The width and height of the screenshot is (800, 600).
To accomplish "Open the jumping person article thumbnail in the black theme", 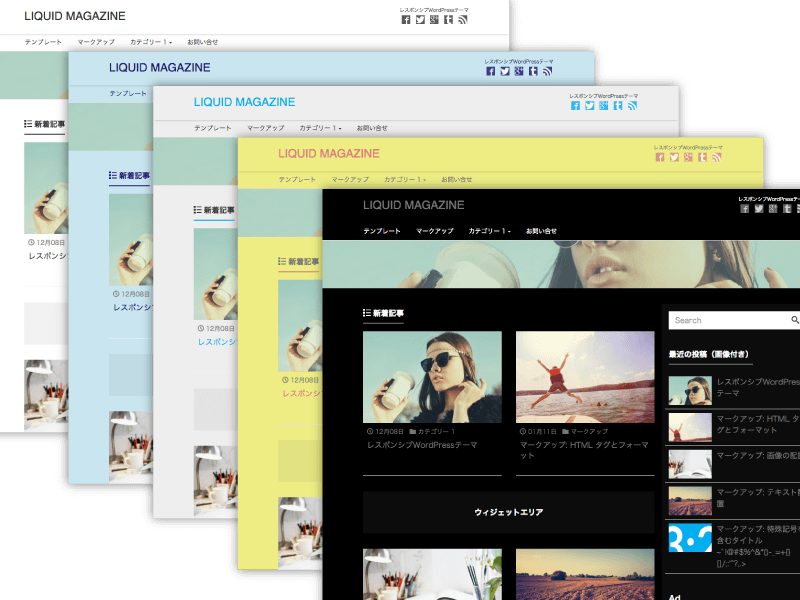I will click(x=585, y=377).
